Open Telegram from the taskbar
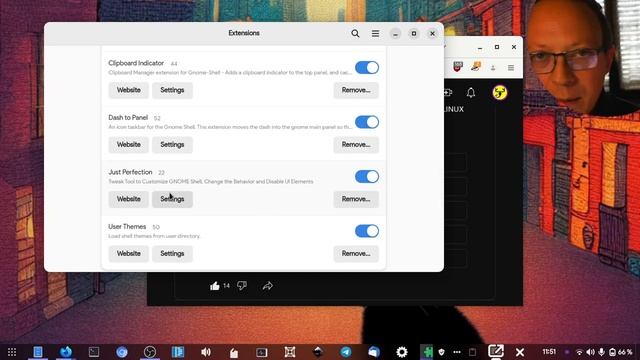Screen dimensions: 640x360 (346, 352)
